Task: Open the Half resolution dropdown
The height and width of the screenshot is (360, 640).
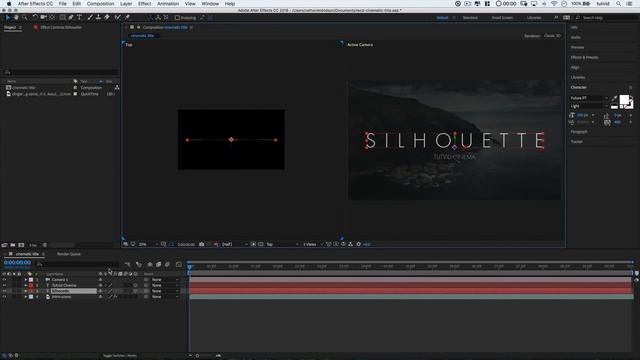Action: 235,244
